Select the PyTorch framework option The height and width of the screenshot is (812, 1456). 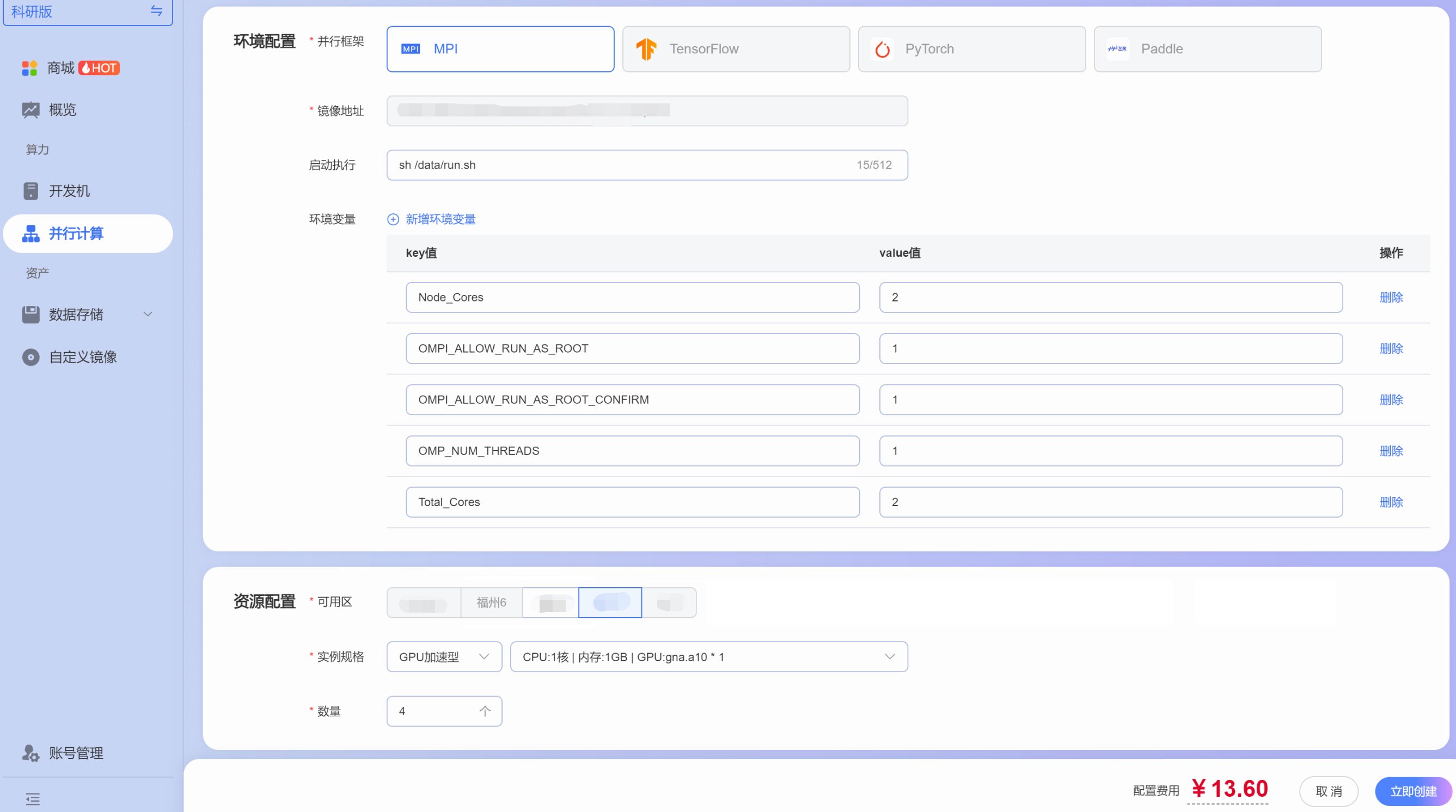pyautogui.click(x=971, y=49)
